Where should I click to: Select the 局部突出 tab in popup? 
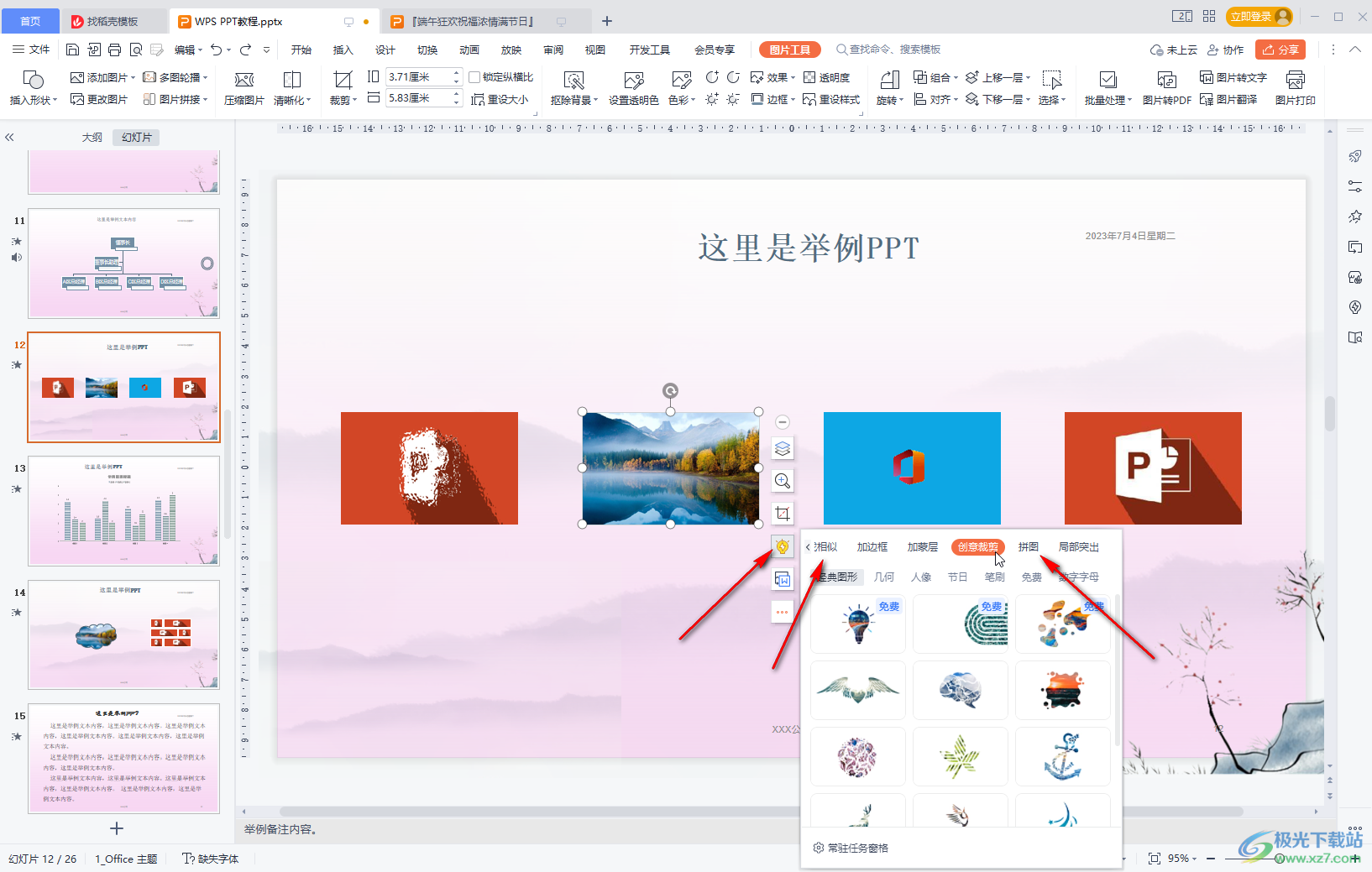pos(1079,547)
